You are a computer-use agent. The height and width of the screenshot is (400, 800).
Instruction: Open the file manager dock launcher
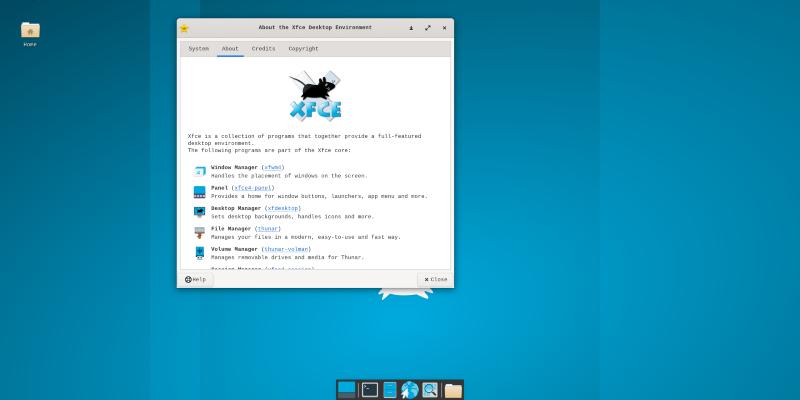(x=390, y=390)
